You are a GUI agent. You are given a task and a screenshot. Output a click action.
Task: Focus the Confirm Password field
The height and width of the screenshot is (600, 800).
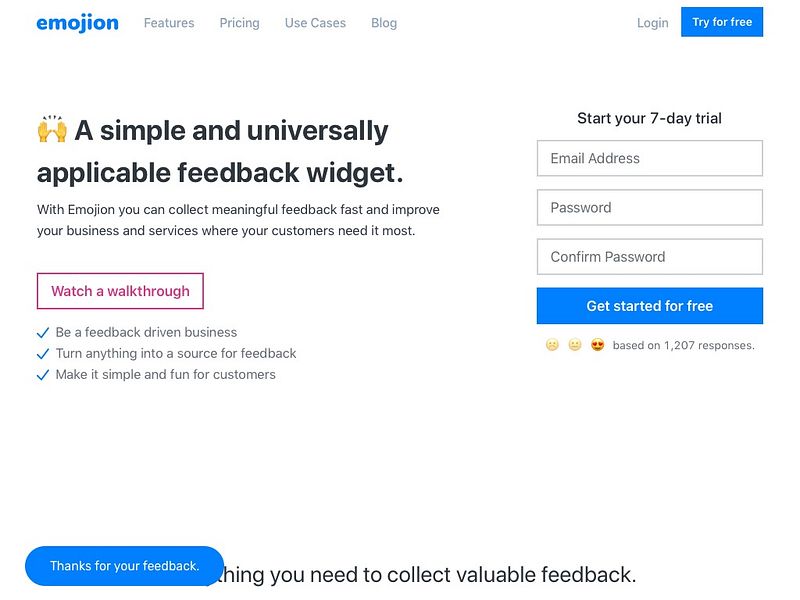tap(649, 257)
